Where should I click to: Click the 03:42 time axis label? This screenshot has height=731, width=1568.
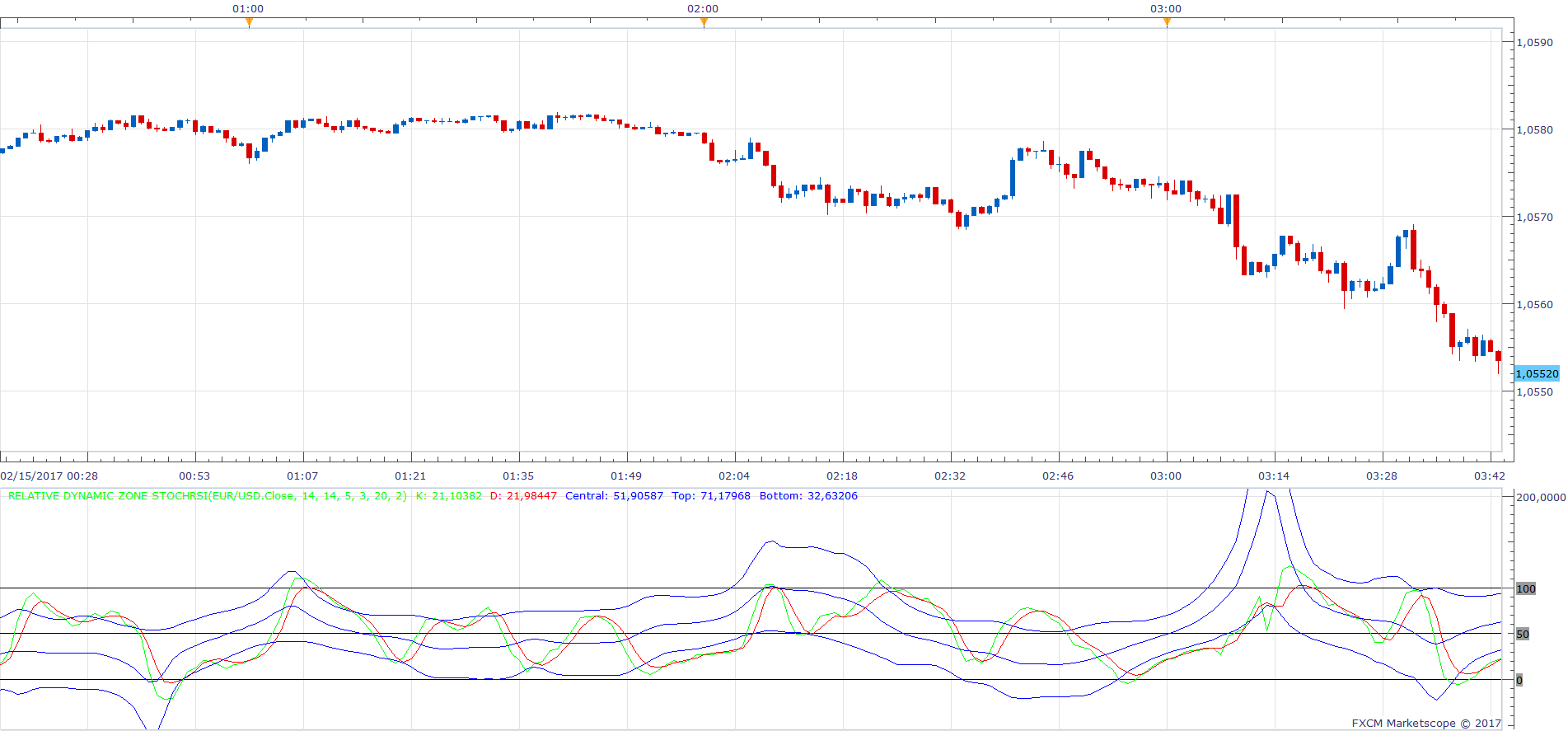[x=1490, y=476]
